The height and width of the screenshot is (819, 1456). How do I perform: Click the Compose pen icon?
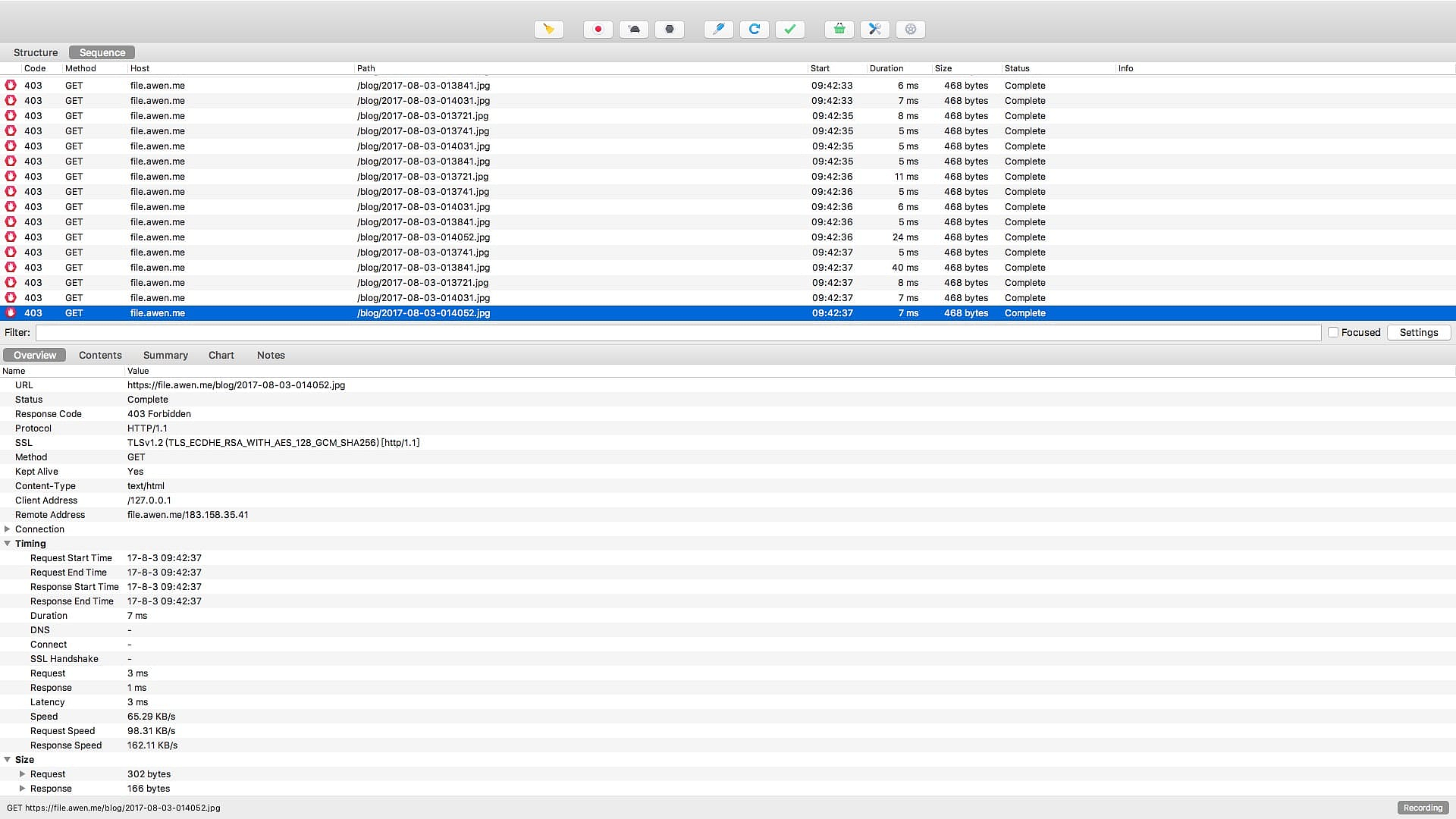click(x=718, y=29)
